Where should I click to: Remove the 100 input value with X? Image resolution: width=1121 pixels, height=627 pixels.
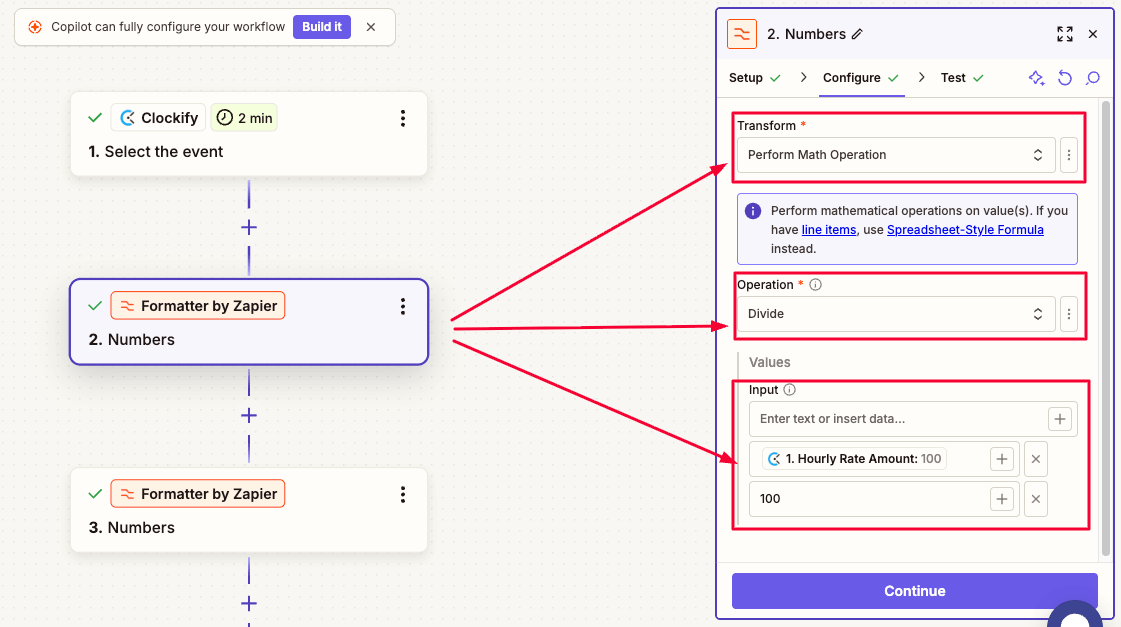tap(1035, 498)
